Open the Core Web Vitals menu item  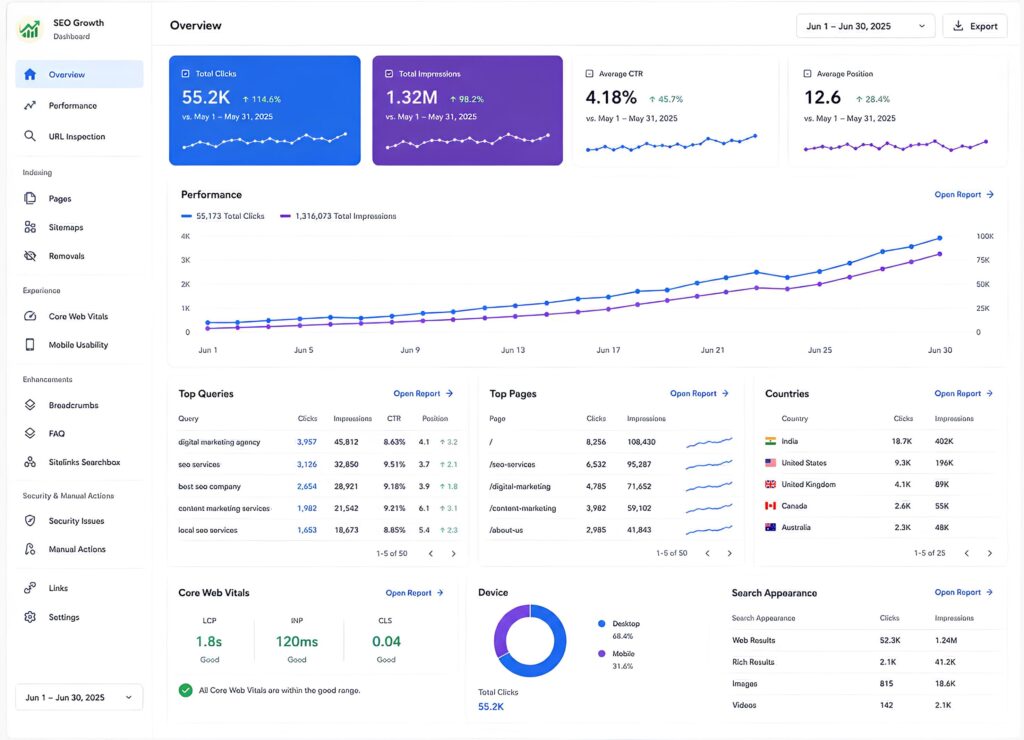click(79, 316)
